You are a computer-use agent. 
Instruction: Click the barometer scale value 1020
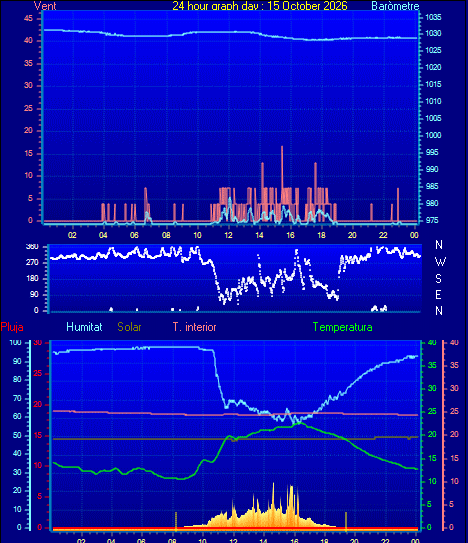pyautogui.click(x=433, y=68)
